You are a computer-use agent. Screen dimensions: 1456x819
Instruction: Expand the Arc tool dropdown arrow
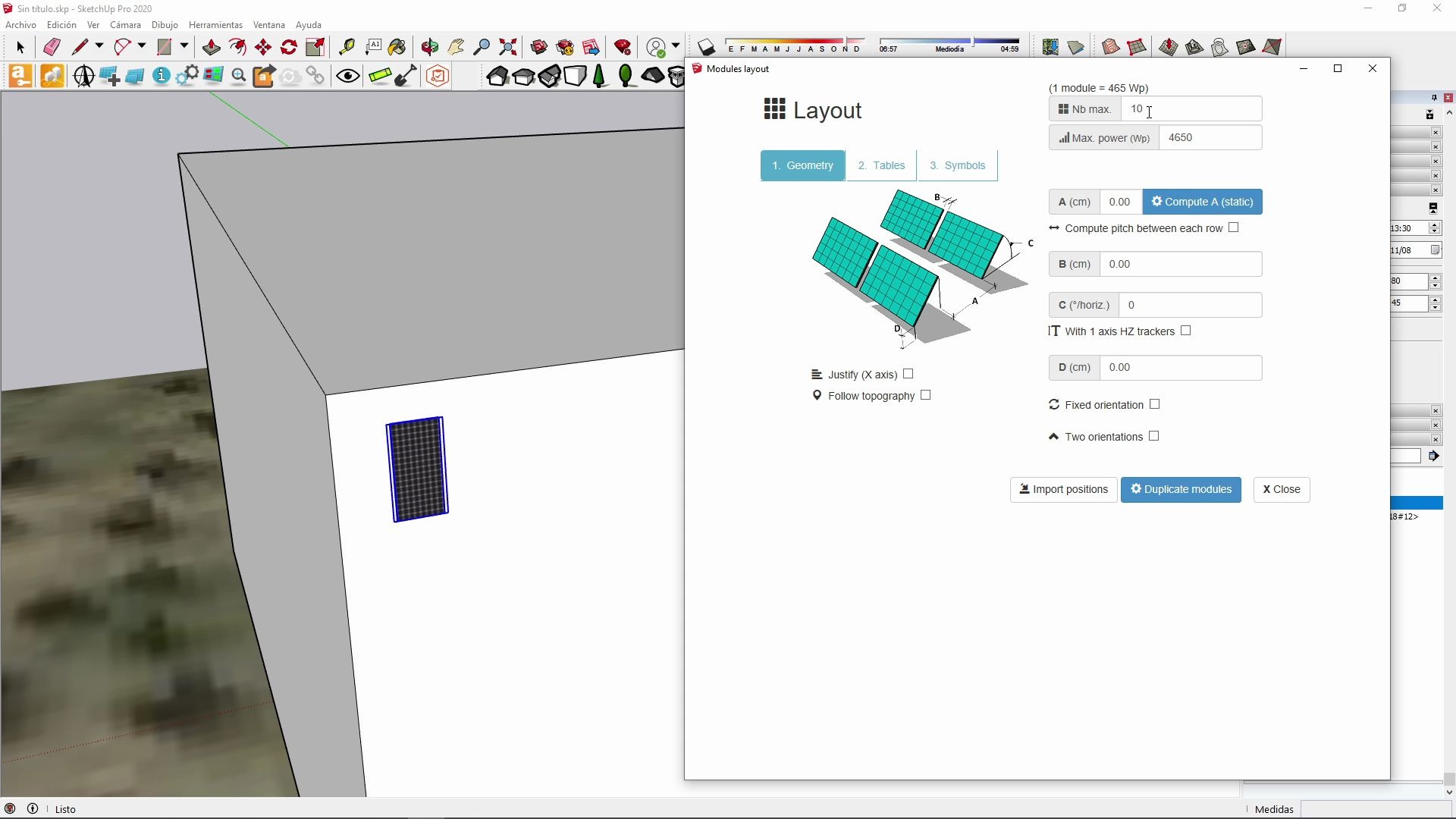click(x=141, y=46)
